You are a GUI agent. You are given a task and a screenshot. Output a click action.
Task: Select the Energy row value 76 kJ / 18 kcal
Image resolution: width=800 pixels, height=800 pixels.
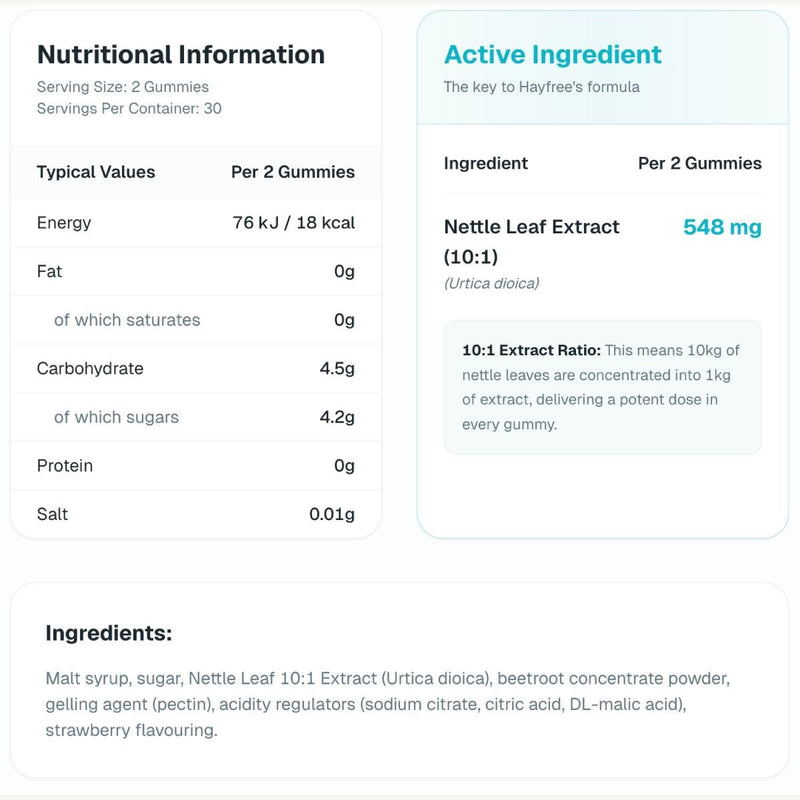(x=293, y=222)
